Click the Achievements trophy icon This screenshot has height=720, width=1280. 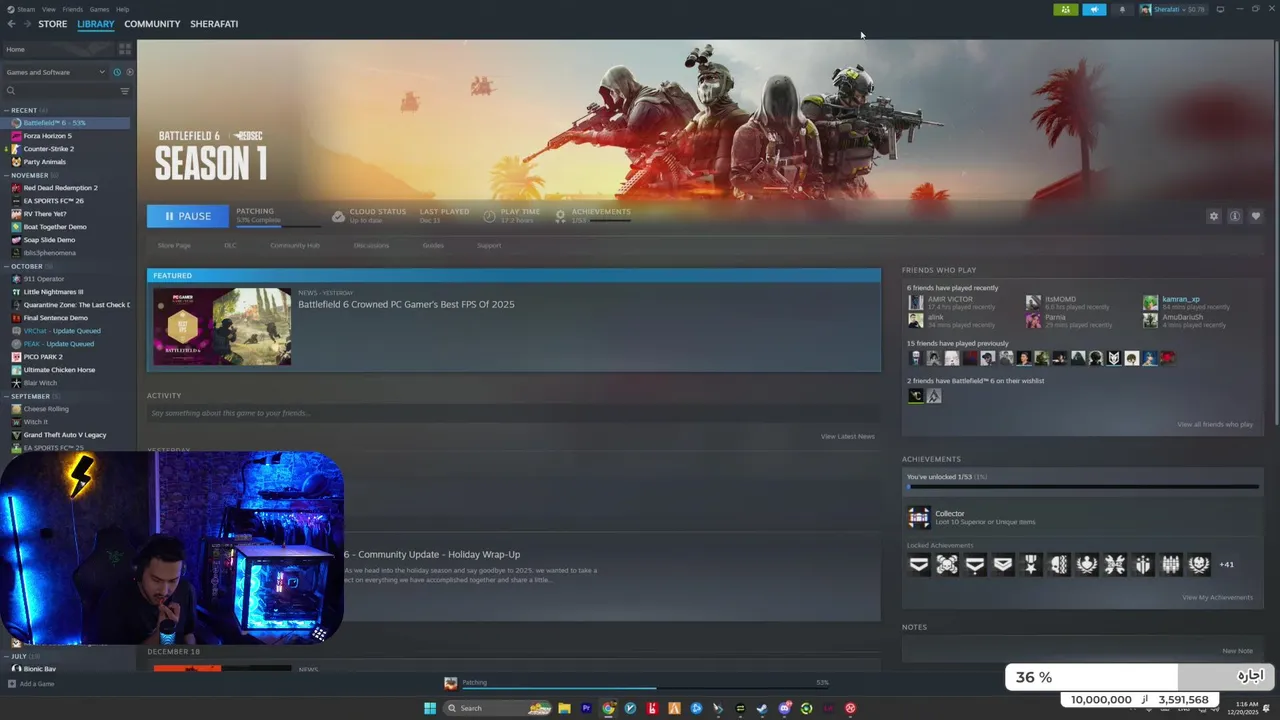pos(560,216)
